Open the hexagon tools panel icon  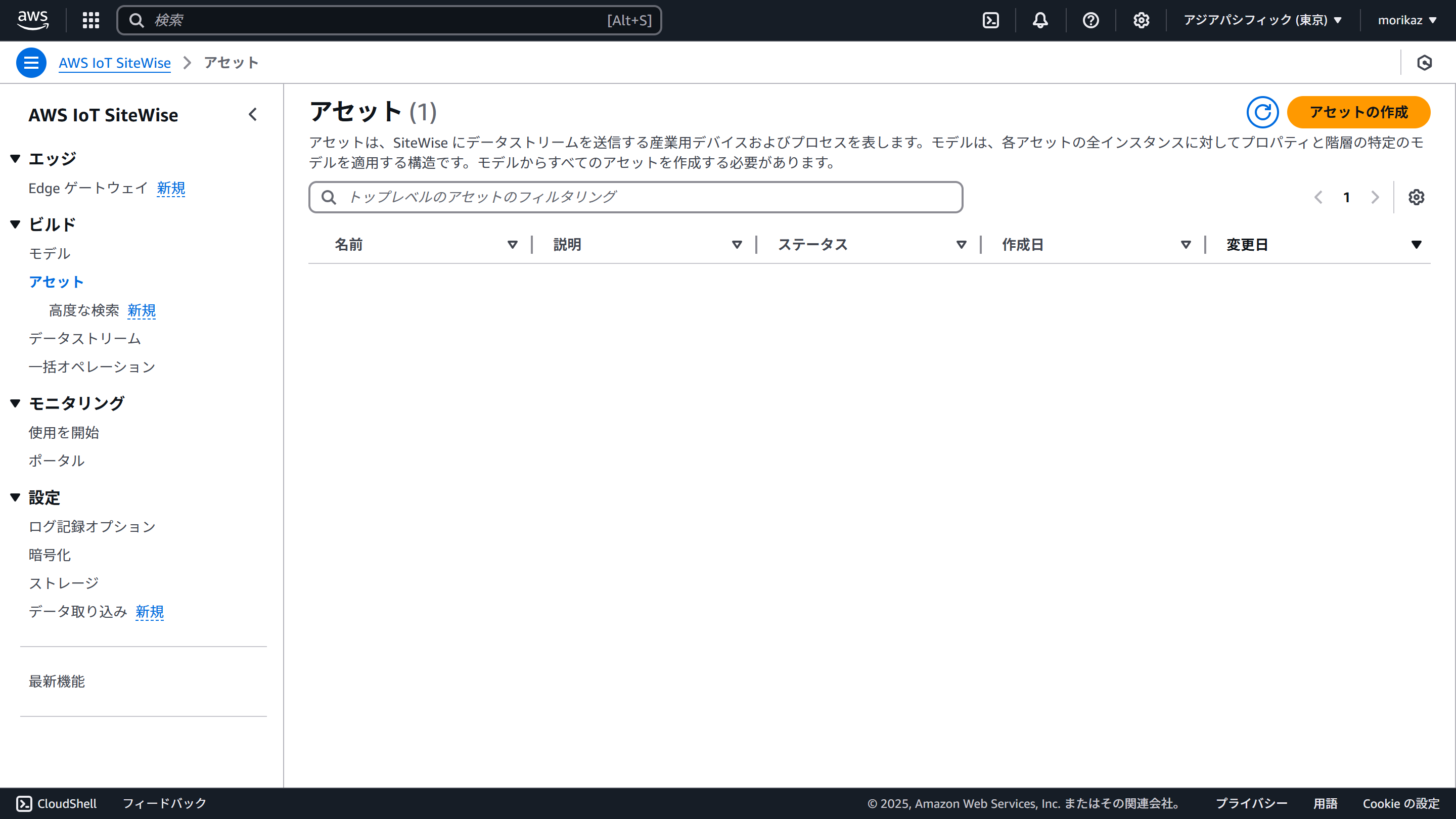[1424, 63]
